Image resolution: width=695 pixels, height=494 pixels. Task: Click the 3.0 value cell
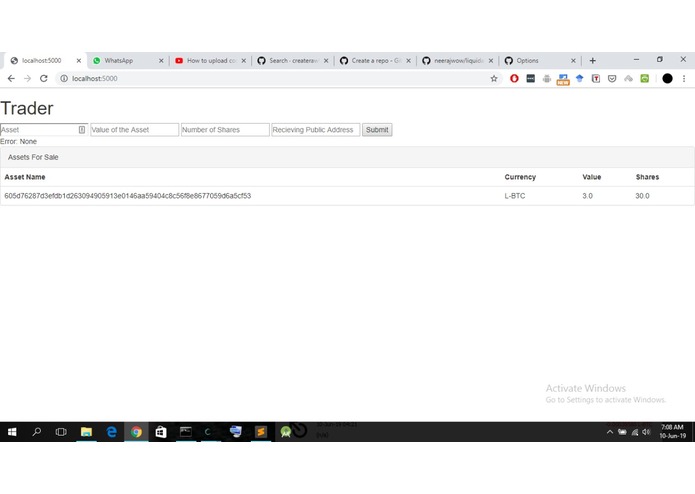pyautogui.click(x=587, y=196)
